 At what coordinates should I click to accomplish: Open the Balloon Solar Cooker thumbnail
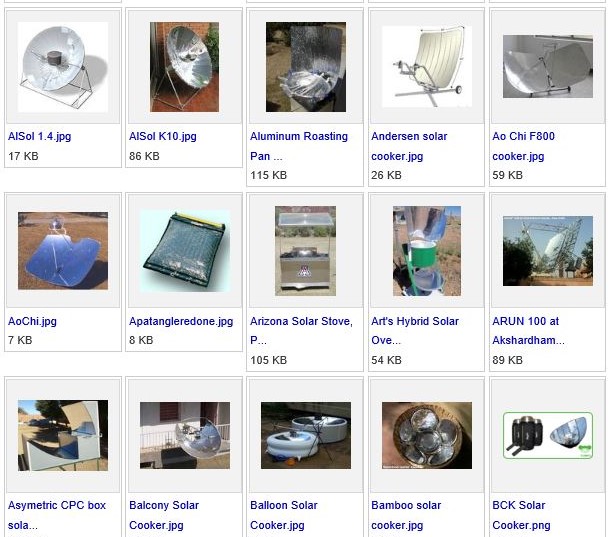coord(306,435)
